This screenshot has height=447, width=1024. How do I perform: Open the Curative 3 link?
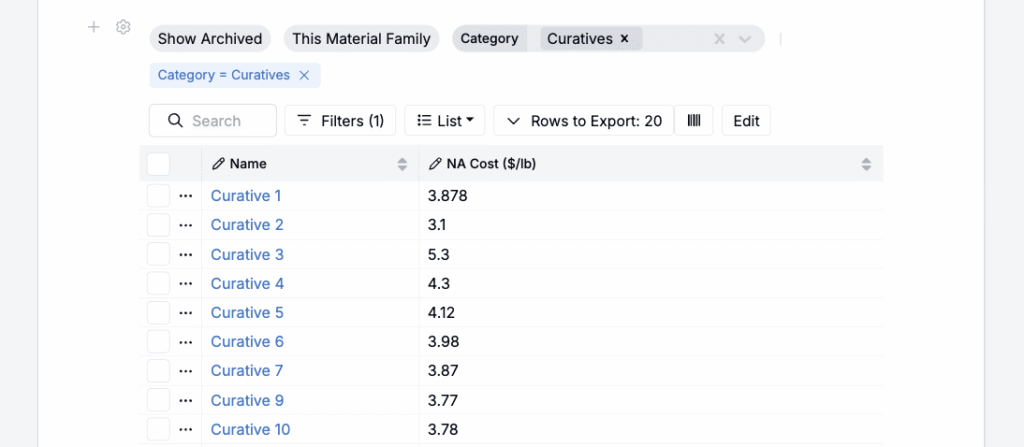click(247, 254)
